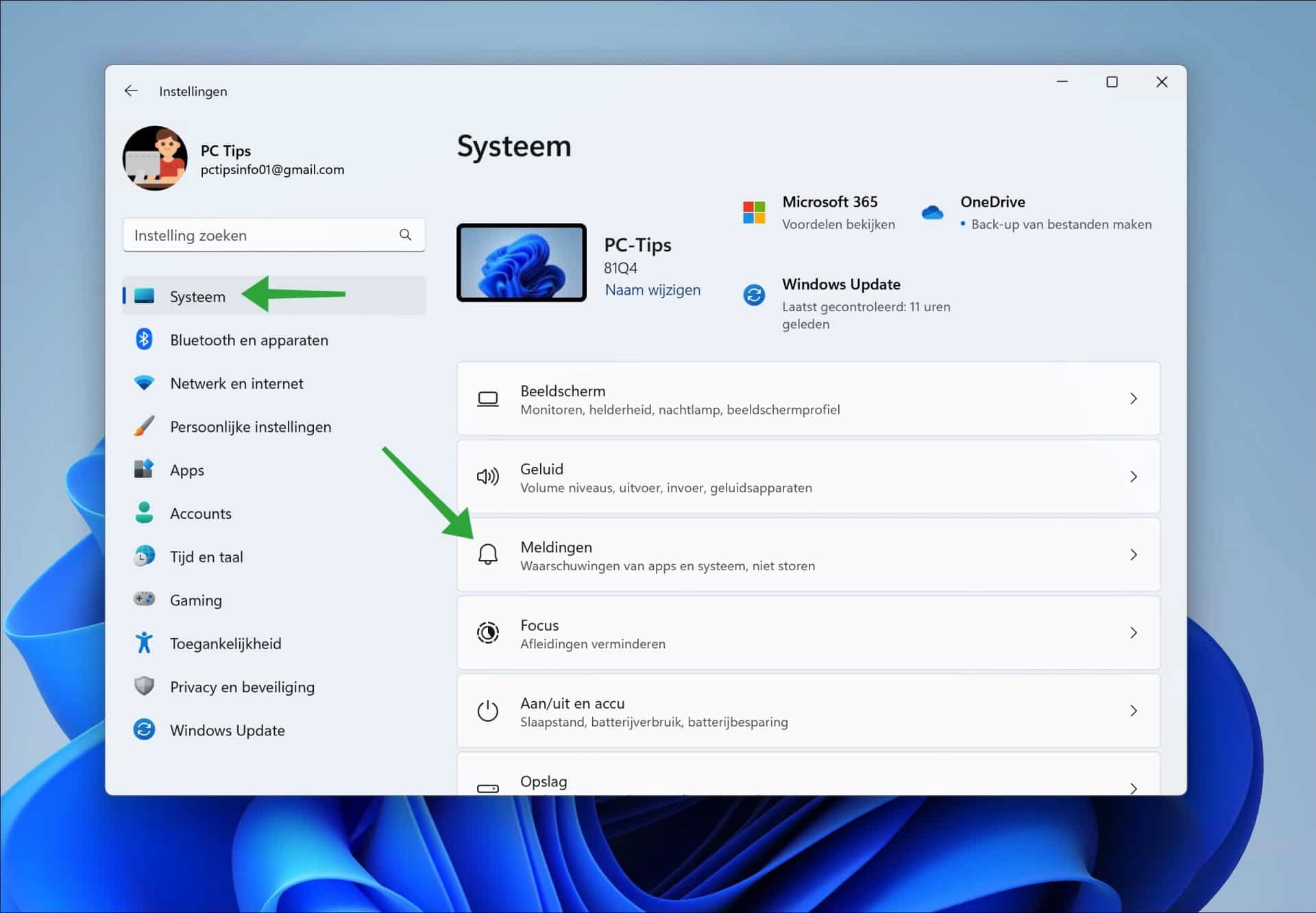This screenshot has width=1316, height=913.
Task: Click the Beeldscherm monitor icon
Action: 488,398
